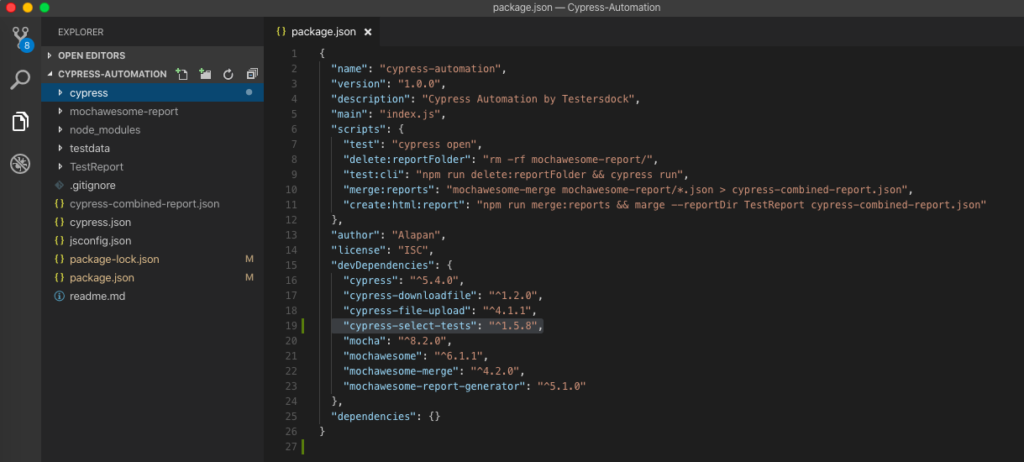Click M status badge next to package-lock.json

pos(249,259)
